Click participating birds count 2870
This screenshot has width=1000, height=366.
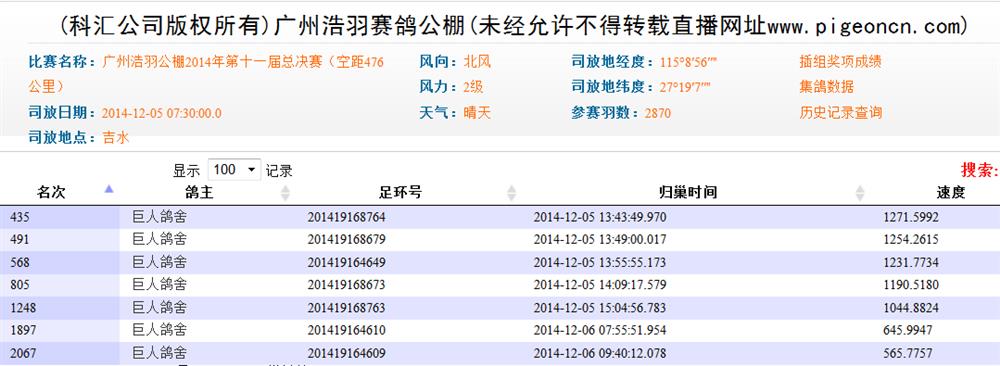[658, 113]
